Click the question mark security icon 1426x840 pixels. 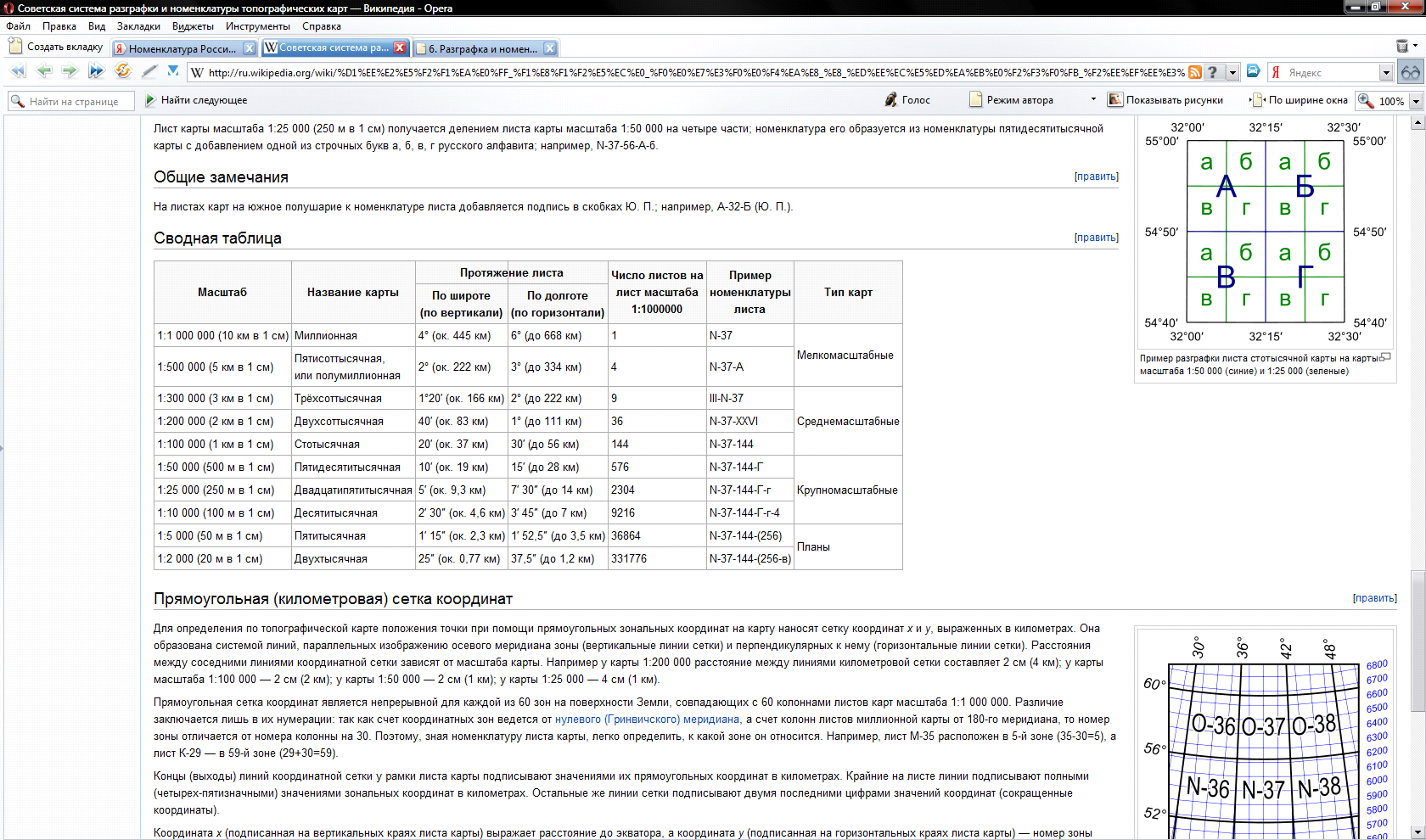[1213, 73]
